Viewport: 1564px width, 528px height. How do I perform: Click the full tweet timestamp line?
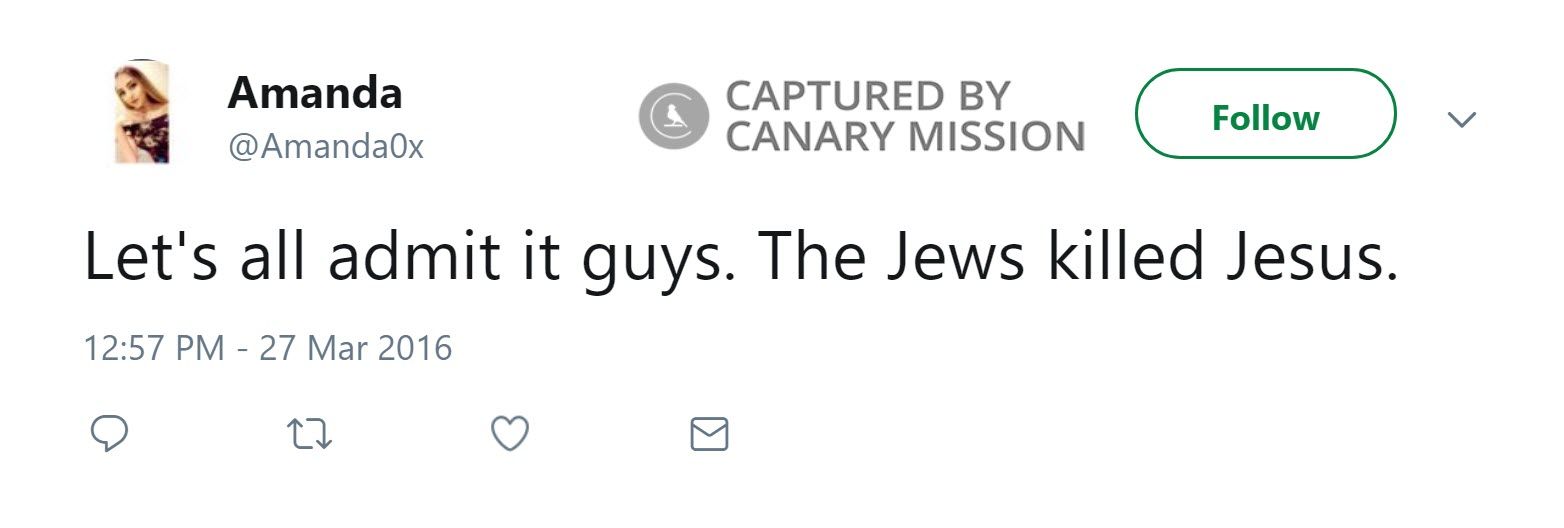[x=268, y=348]
